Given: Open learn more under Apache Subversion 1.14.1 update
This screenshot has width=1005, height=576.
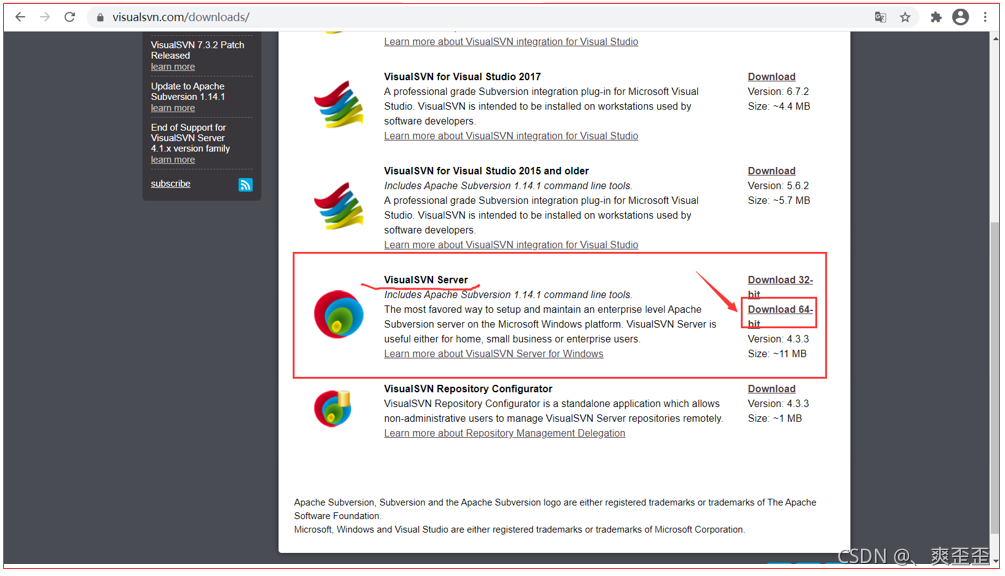Looking at the screenshot, I should [172, 108].
